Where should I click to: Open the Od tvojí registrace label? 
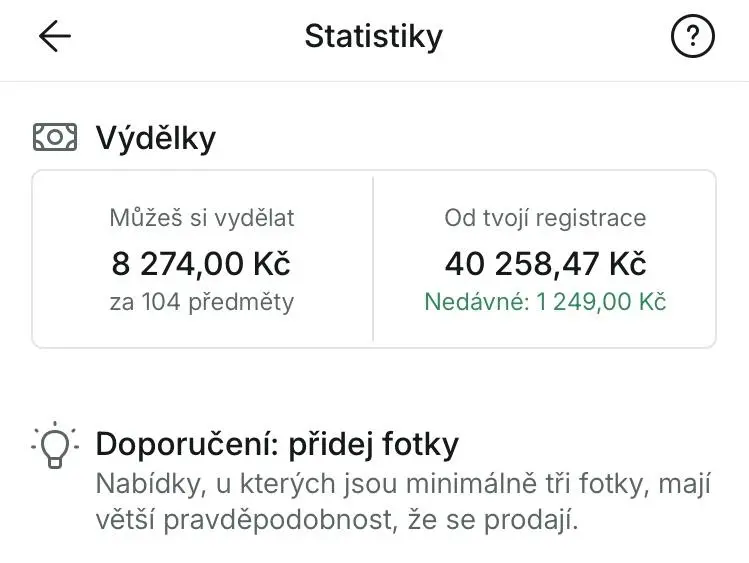tap(545, 218)
